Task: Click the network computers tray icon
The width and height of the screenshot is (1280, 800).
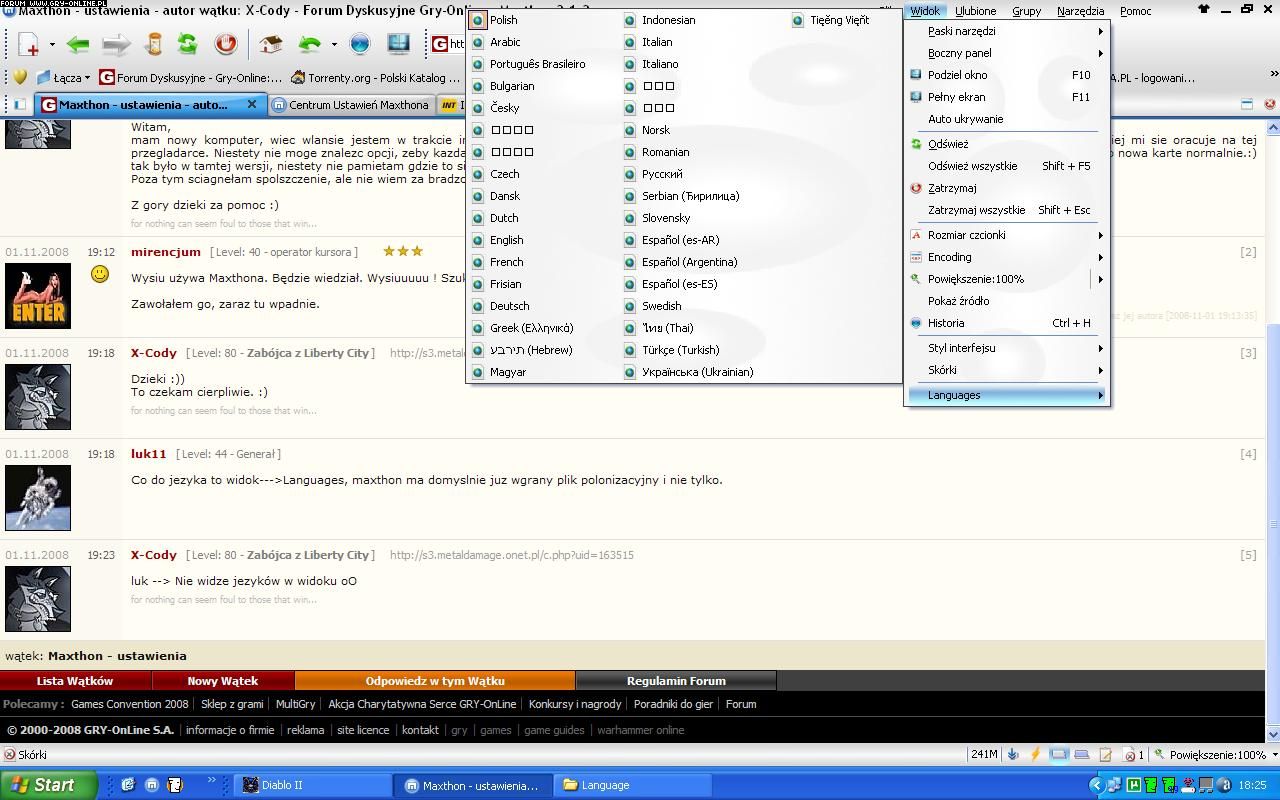Action: pos(1114,785)
